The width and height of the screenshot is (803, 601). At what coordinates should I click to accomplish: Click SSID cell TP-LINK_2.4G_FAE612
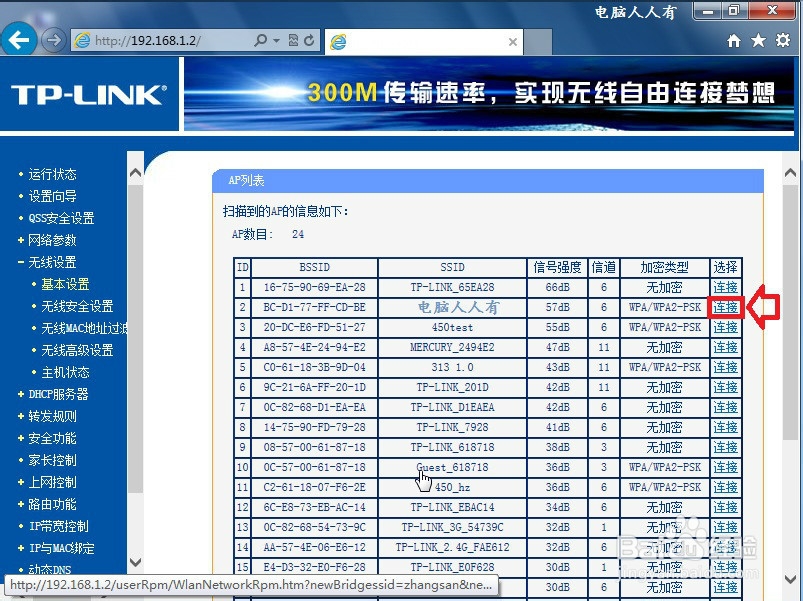[x=452, y=547]
